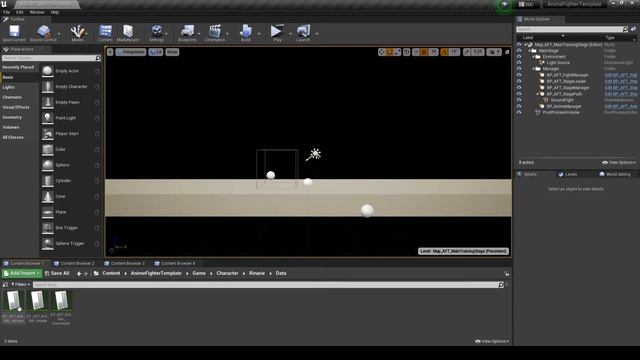Toggle viewport rotation snapping icon
This screenshot has height=360, width=640.
pos(444,52)
